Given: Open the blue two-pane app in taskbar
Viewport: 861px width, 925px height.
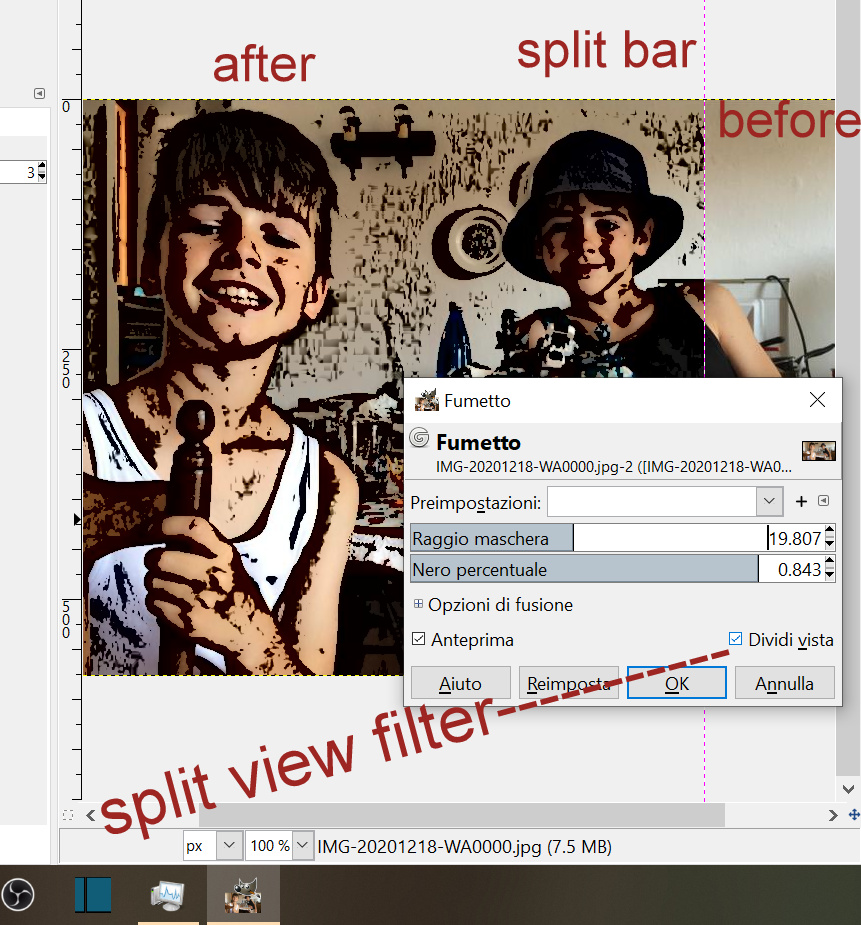Looking at the screenshot, I should coord(93,895).
